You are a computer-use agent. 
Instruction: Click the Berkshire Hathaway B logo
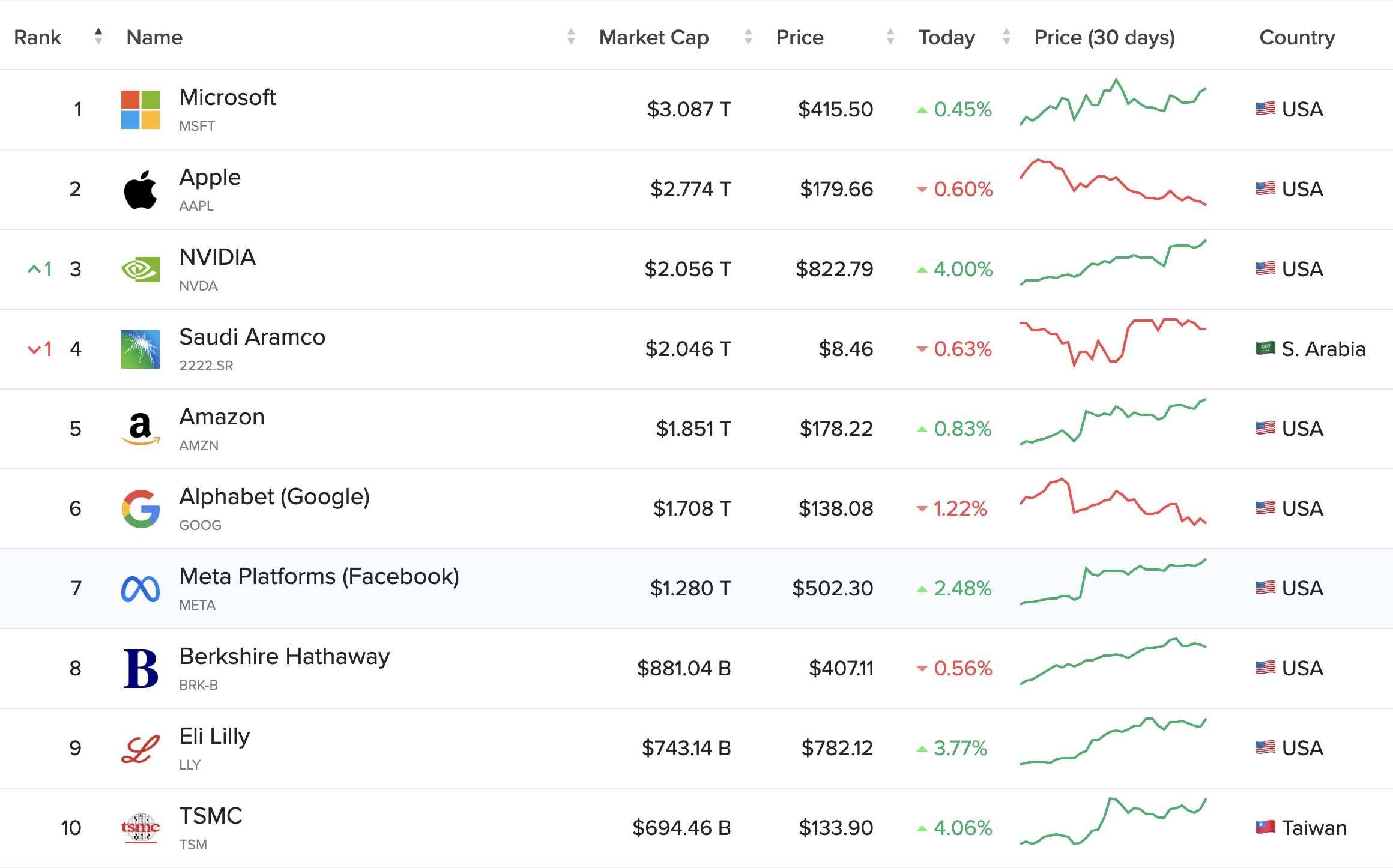(x=139, y=668)
